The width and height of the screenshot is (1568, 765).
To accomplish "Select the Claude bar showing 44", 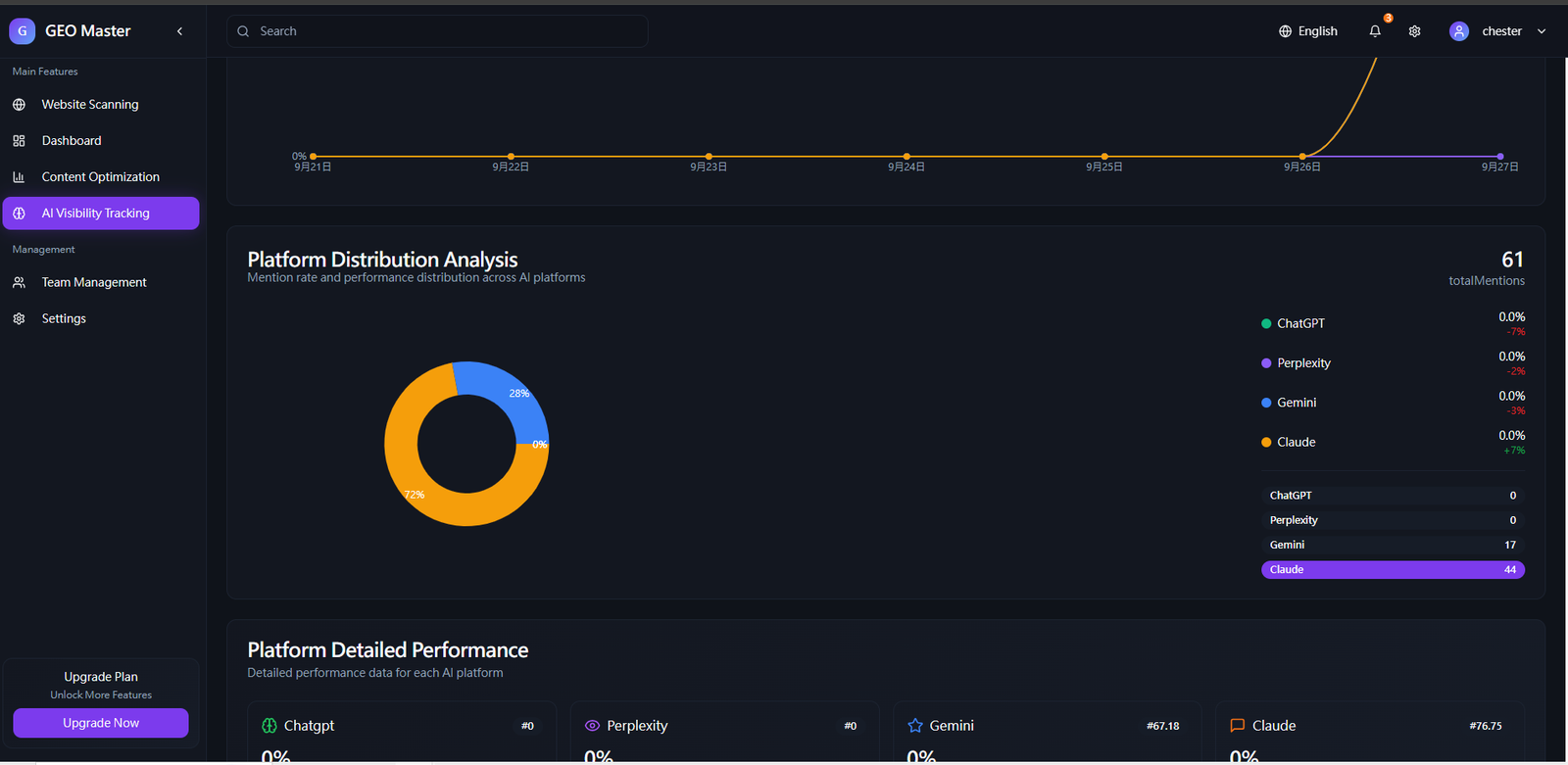I will click(x=1392, y=569).
